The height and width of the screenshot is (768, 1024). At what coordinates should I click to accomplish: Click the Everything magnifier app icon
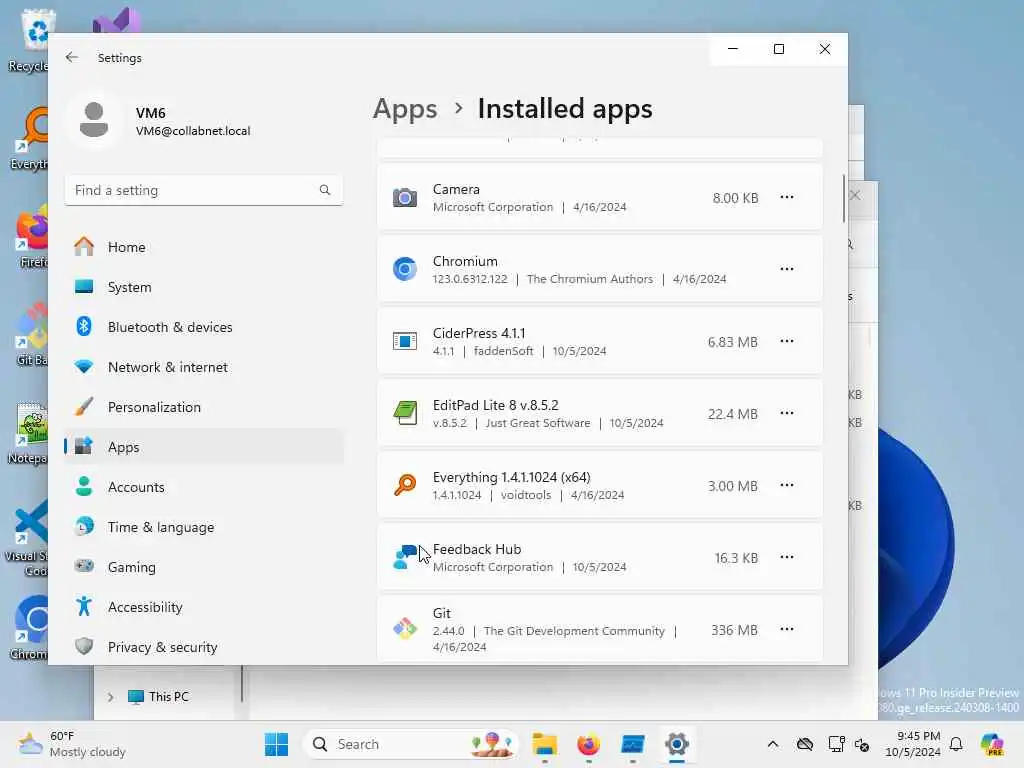405,485
